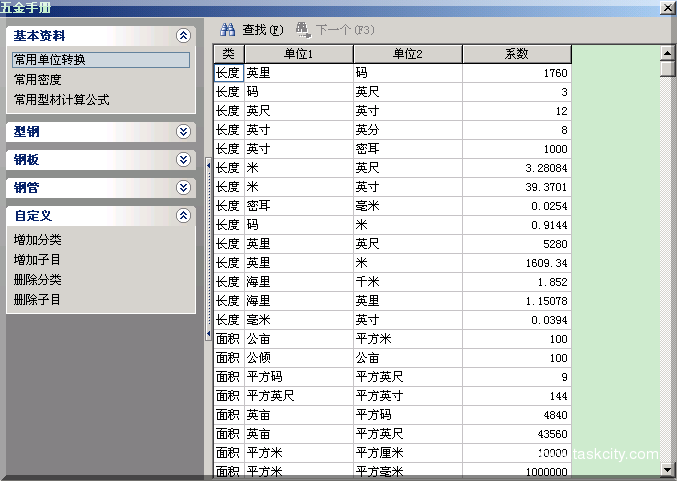Click 增加子目 to add a sub-item

click(38, 260)
